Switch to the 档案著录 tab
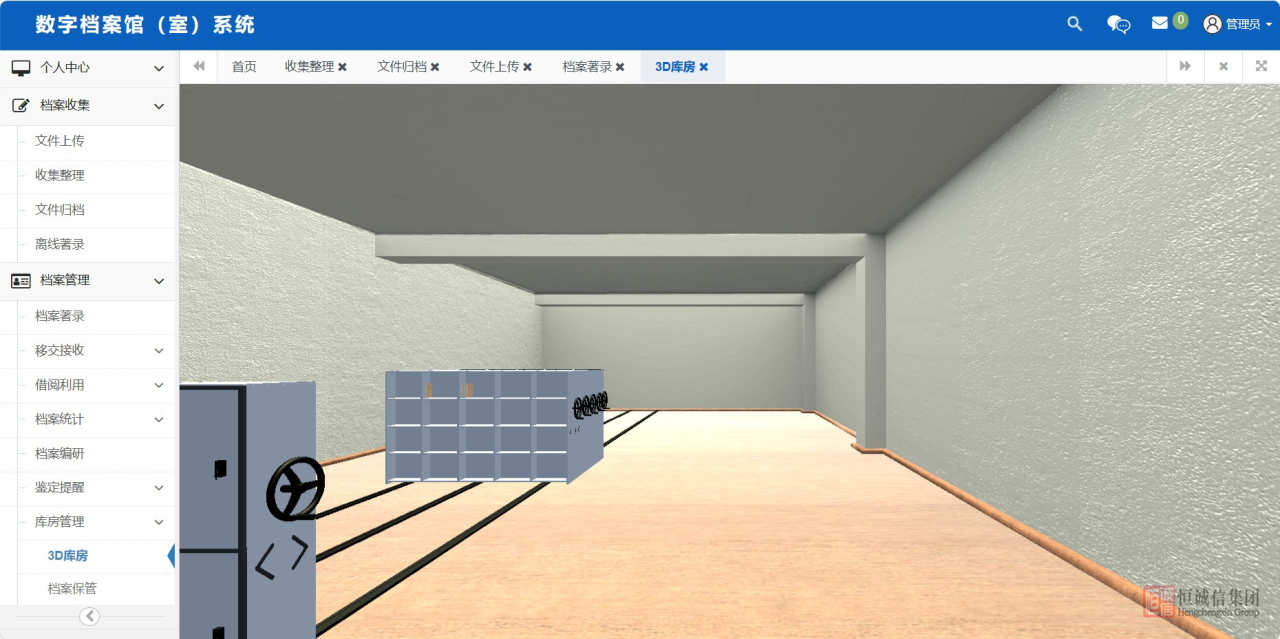1280x639 pixels. (x=586, y=67)
